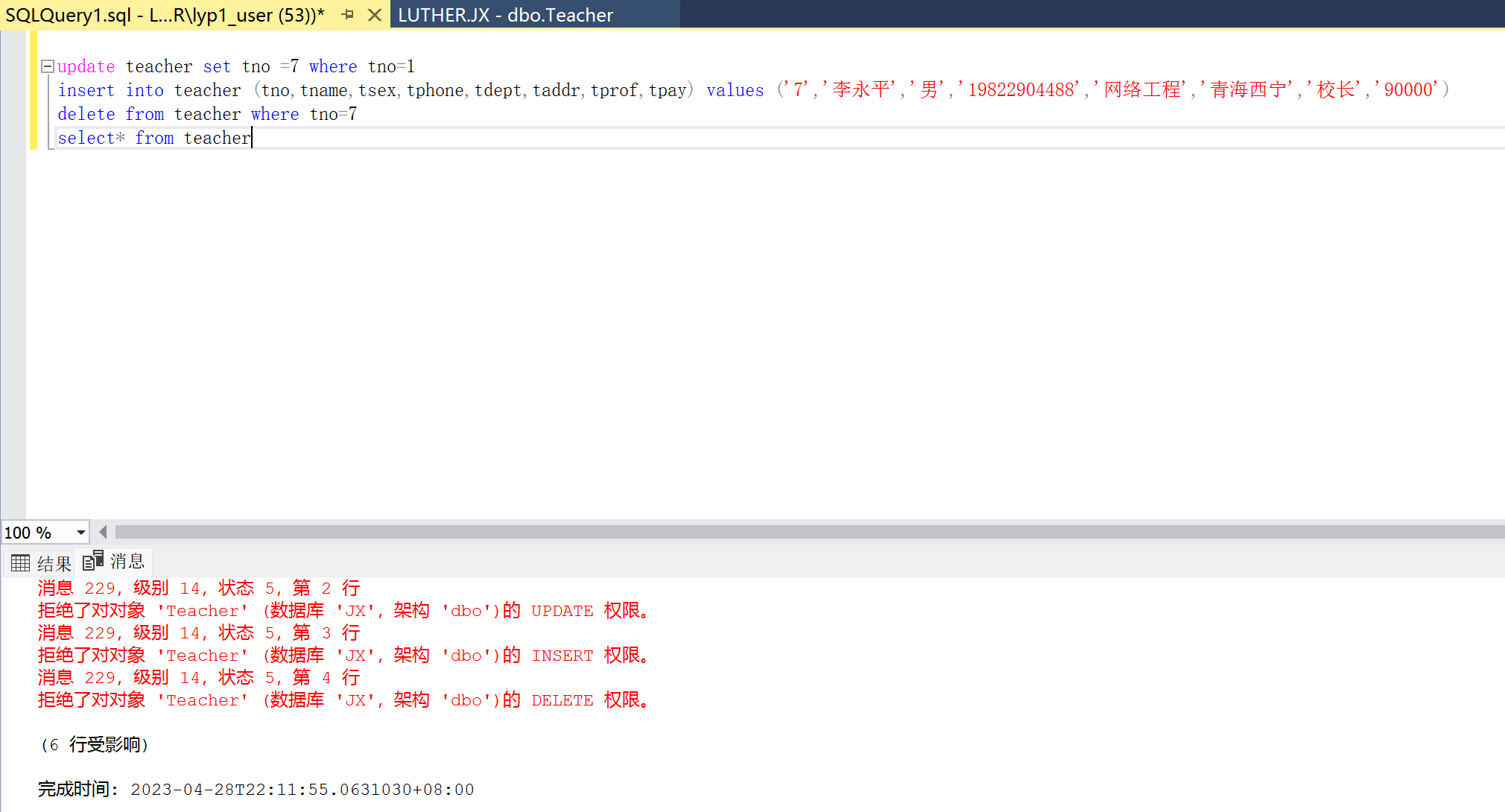1505x812 pixels.
Task: Click the INSERT permission denied error line
Action: (x=343, y=656)
